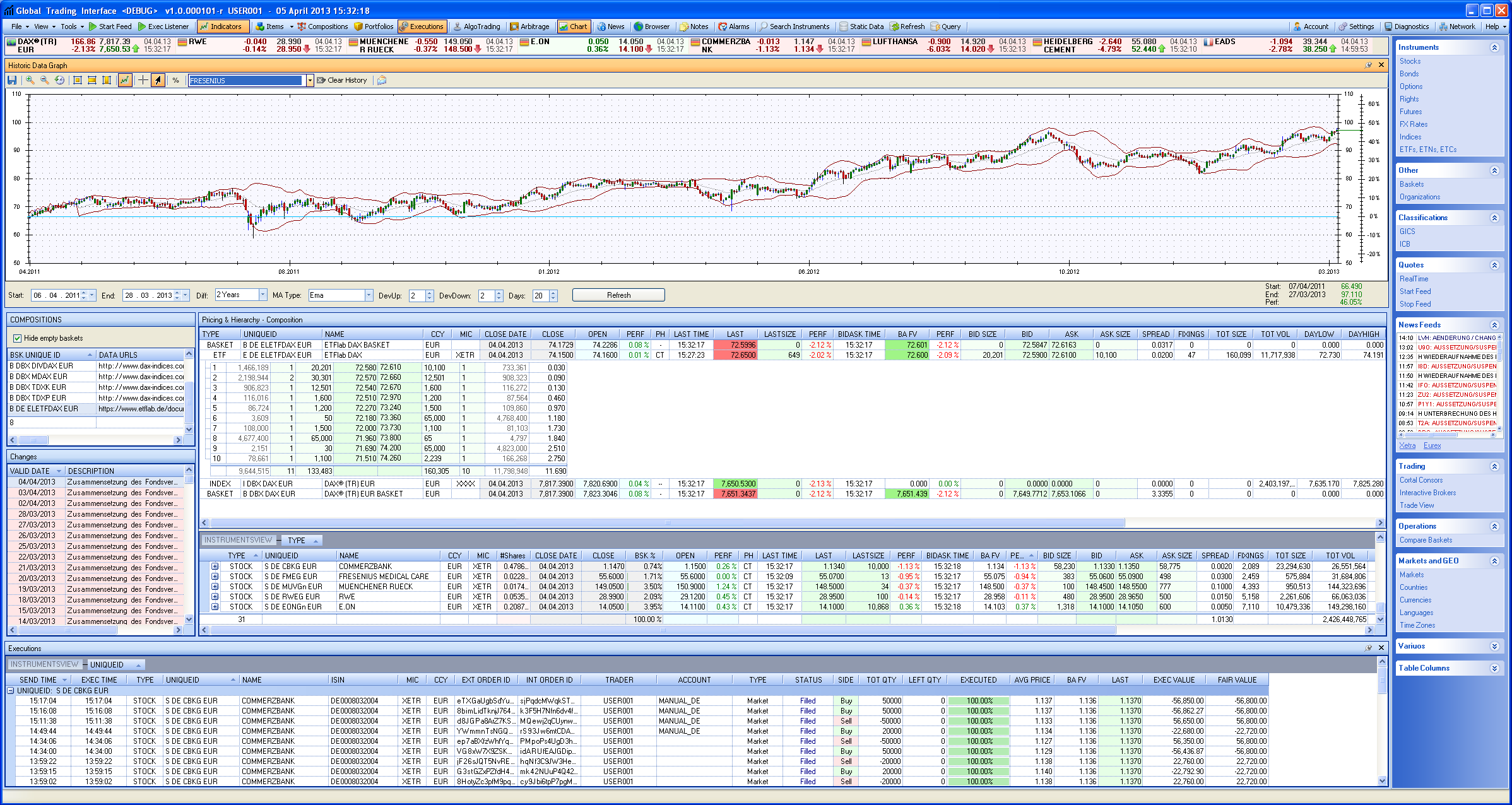The height and width of the screenshot is (805, 1512).
Task: Uncheck Hide empty baskets checkbox
Action: click(18, 338)
